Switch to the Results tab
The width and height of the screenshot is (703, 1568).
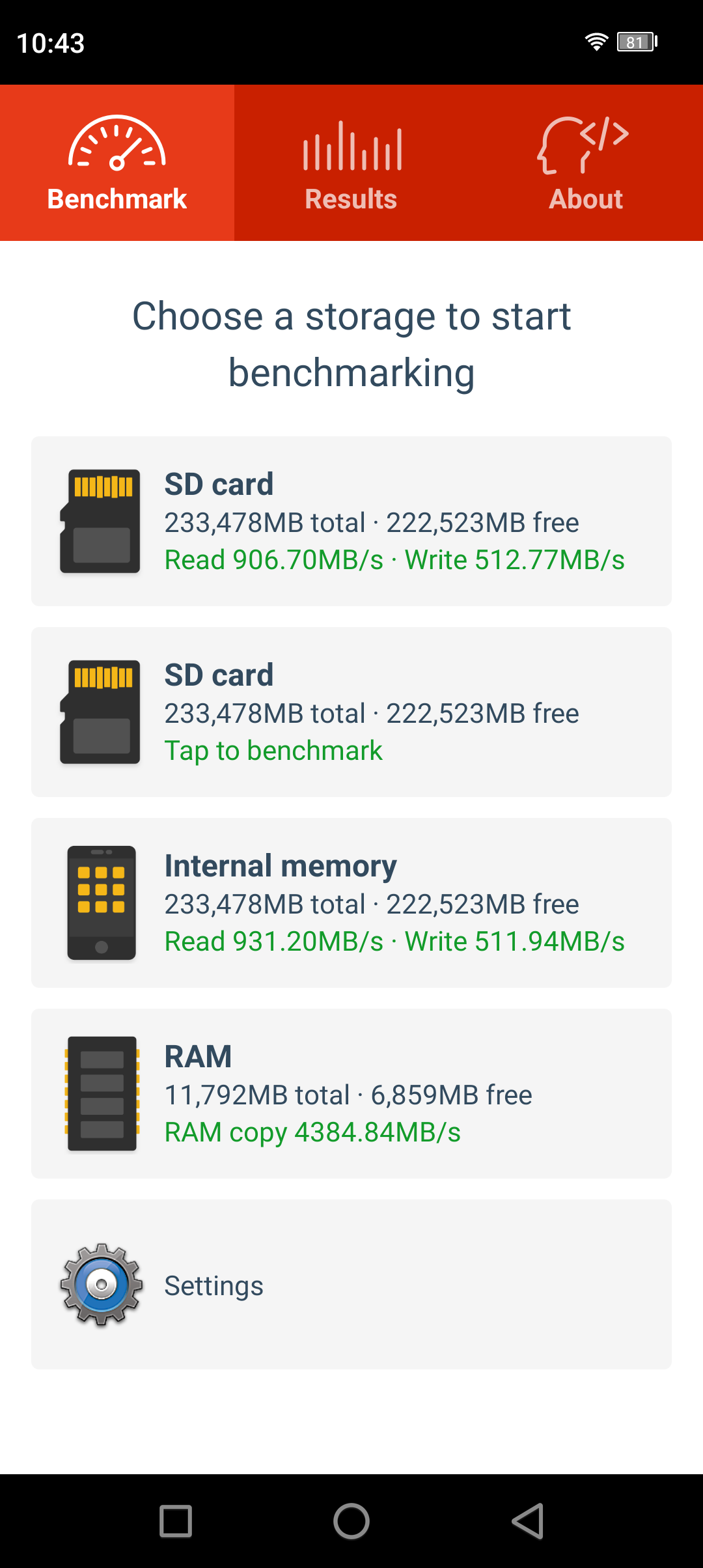(x=351, y=199)
